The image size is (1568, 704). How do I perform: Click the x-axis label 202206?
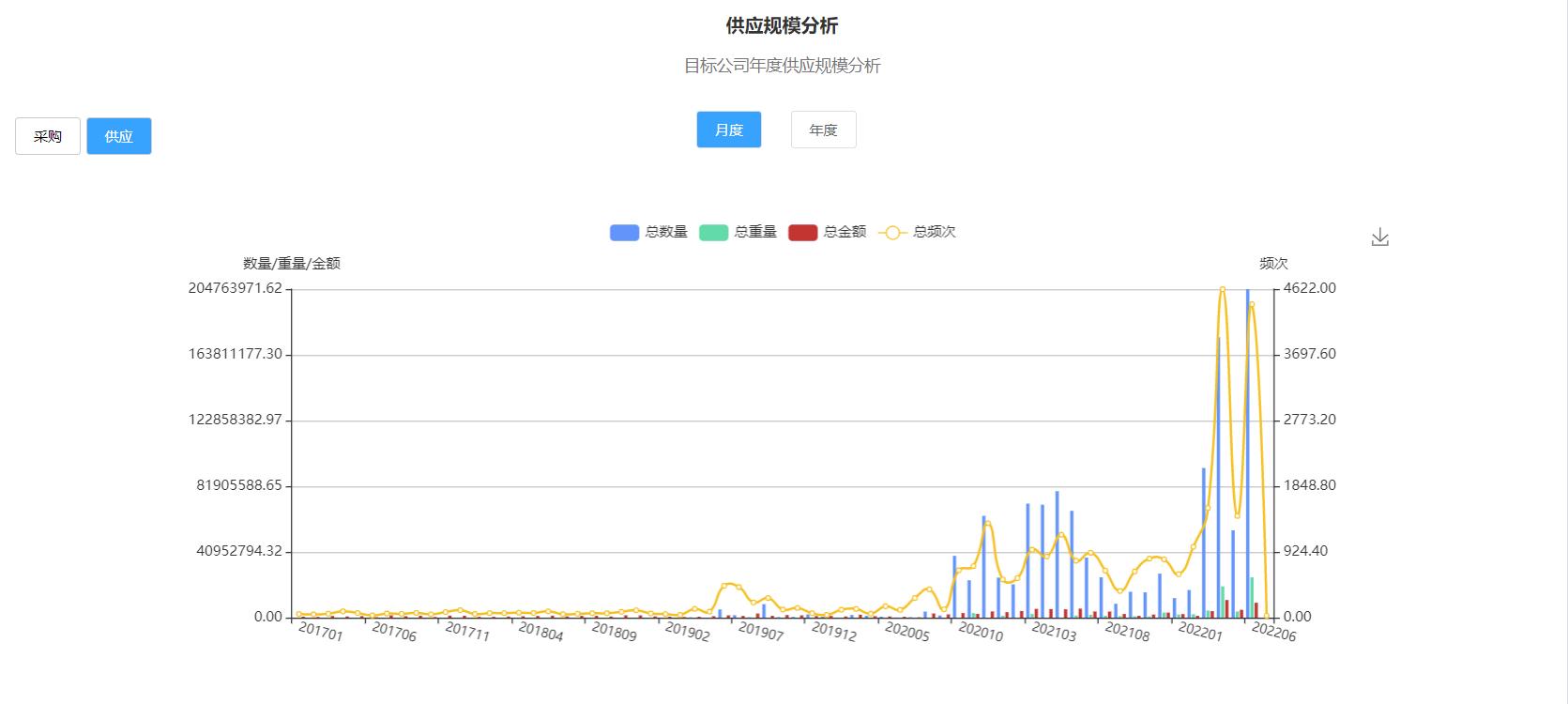[1273, 633]
